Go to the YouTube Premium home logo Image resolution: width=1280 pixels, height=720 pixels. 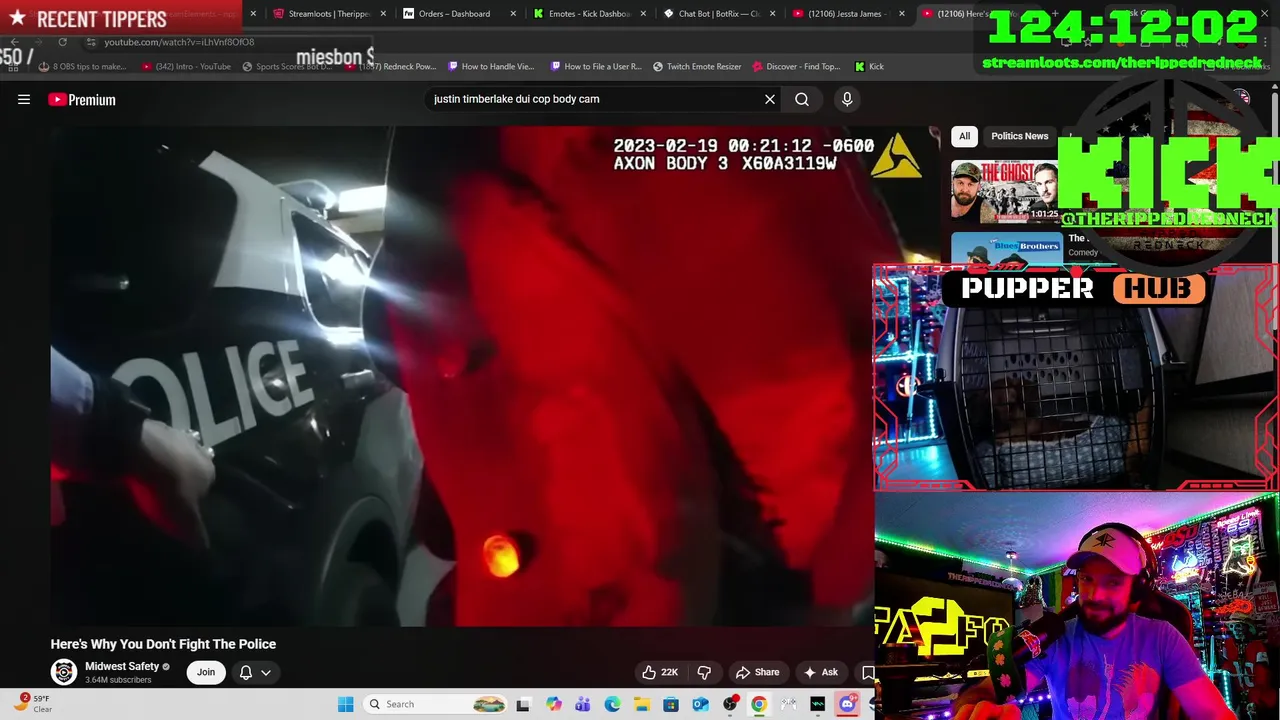pos(82,99)
